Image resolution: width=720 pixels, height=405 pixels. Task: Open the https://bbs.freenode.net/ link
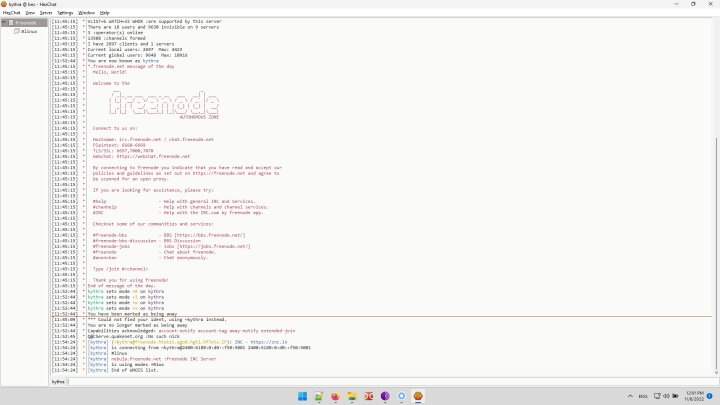pyautogui.click(x=209, y=235)
